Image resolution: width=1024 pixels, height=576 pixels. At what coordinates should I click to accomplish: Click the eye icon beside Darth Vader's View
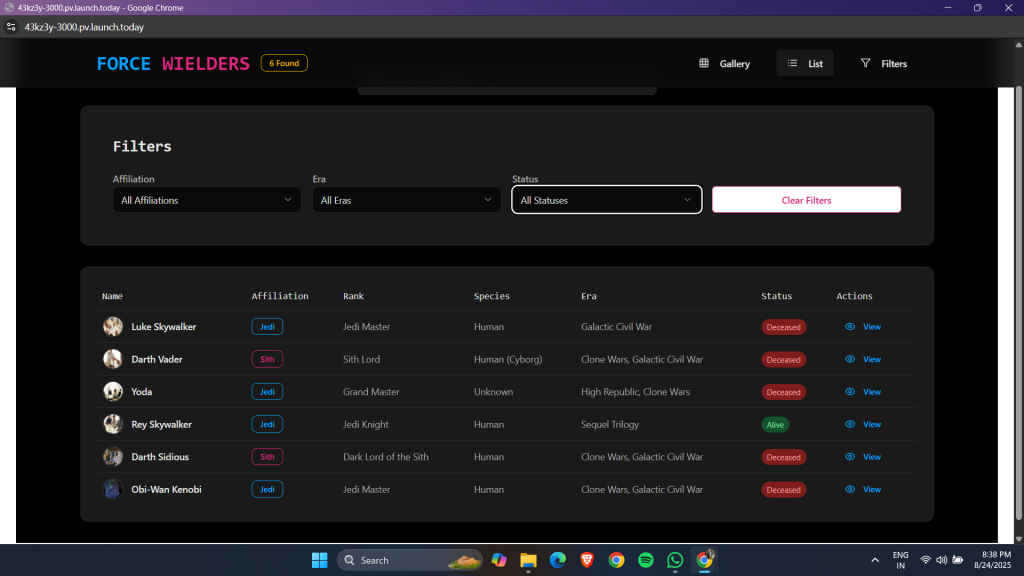850,359
